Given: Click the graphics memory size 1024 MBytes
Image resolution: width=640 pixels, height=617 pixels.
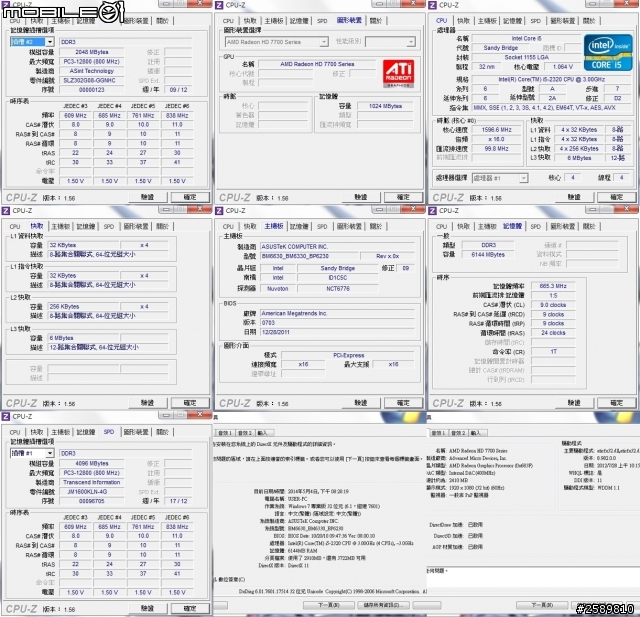Looking at the screenshot, I should pos(385,106).
